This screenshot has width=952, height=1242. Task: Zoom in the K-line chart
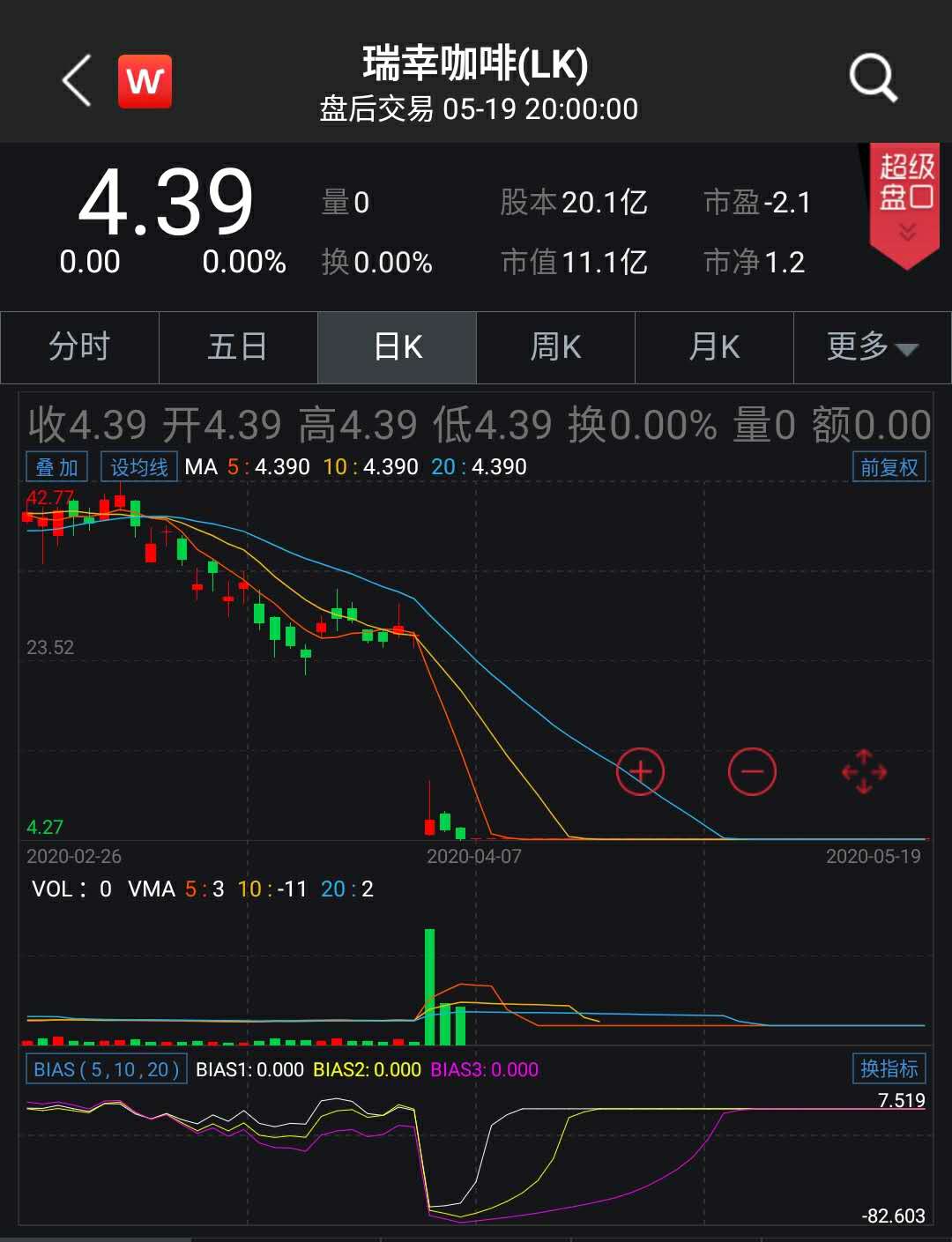coord(640,771)
